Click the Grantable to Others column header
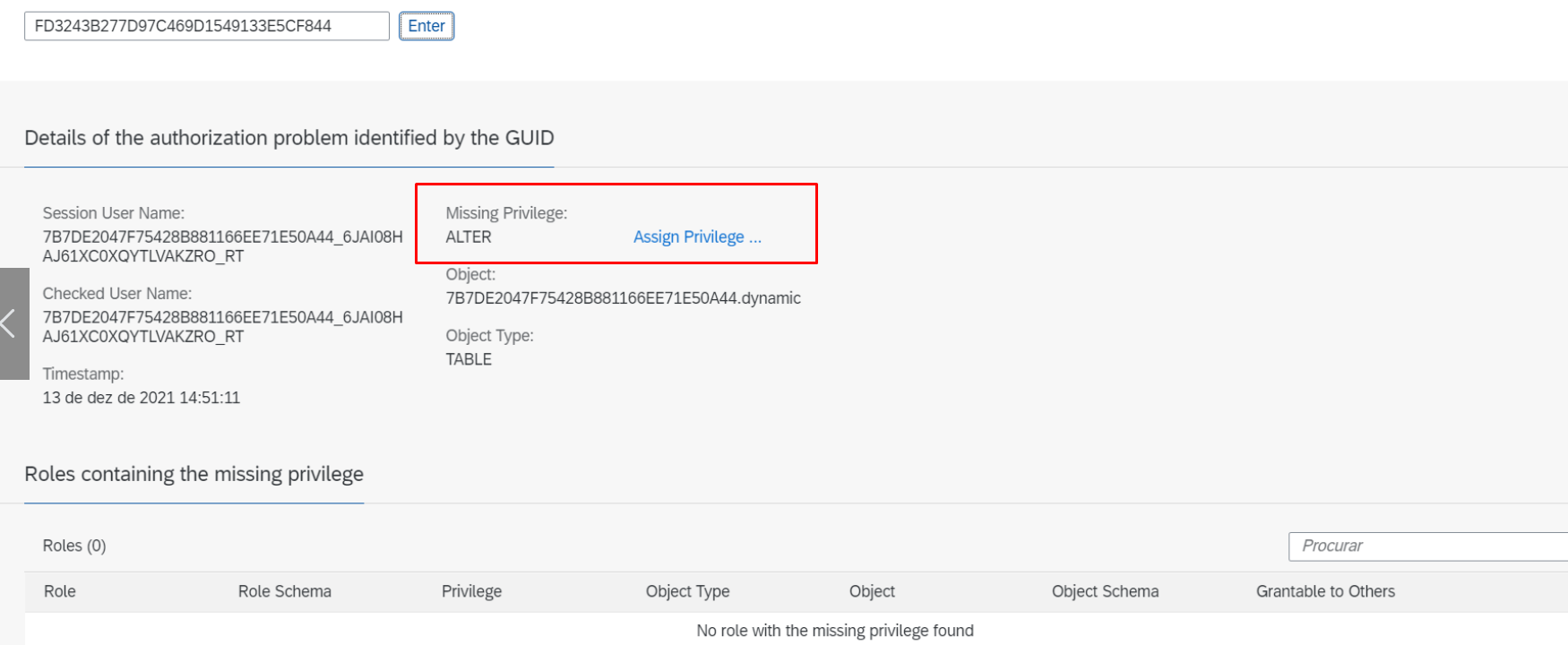1568x645 pixels. pyautogui.click(x=1325, y=591)
